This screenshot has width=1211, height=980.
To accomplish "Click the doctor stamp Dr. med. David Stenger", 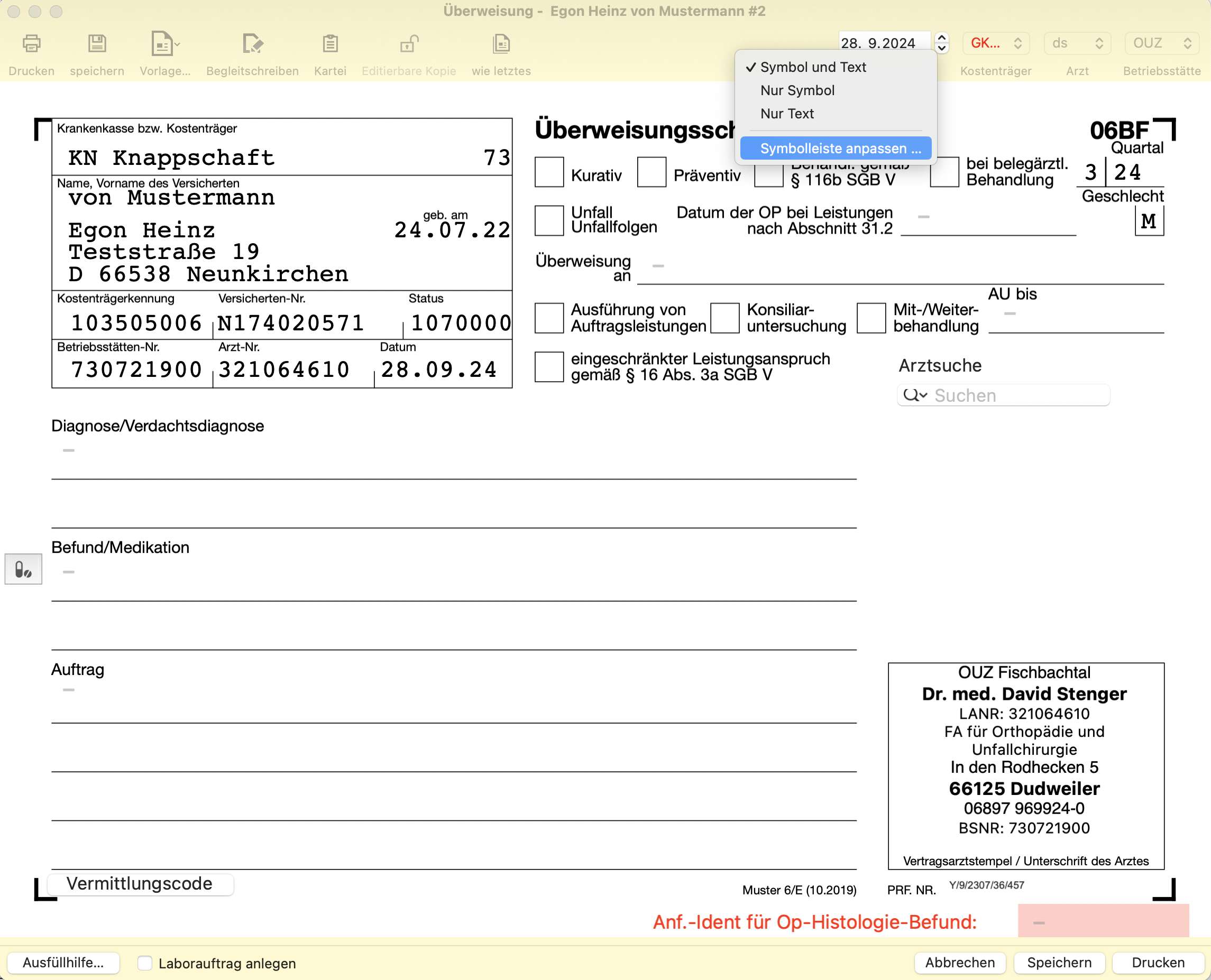I will [x=1024, y=694].
